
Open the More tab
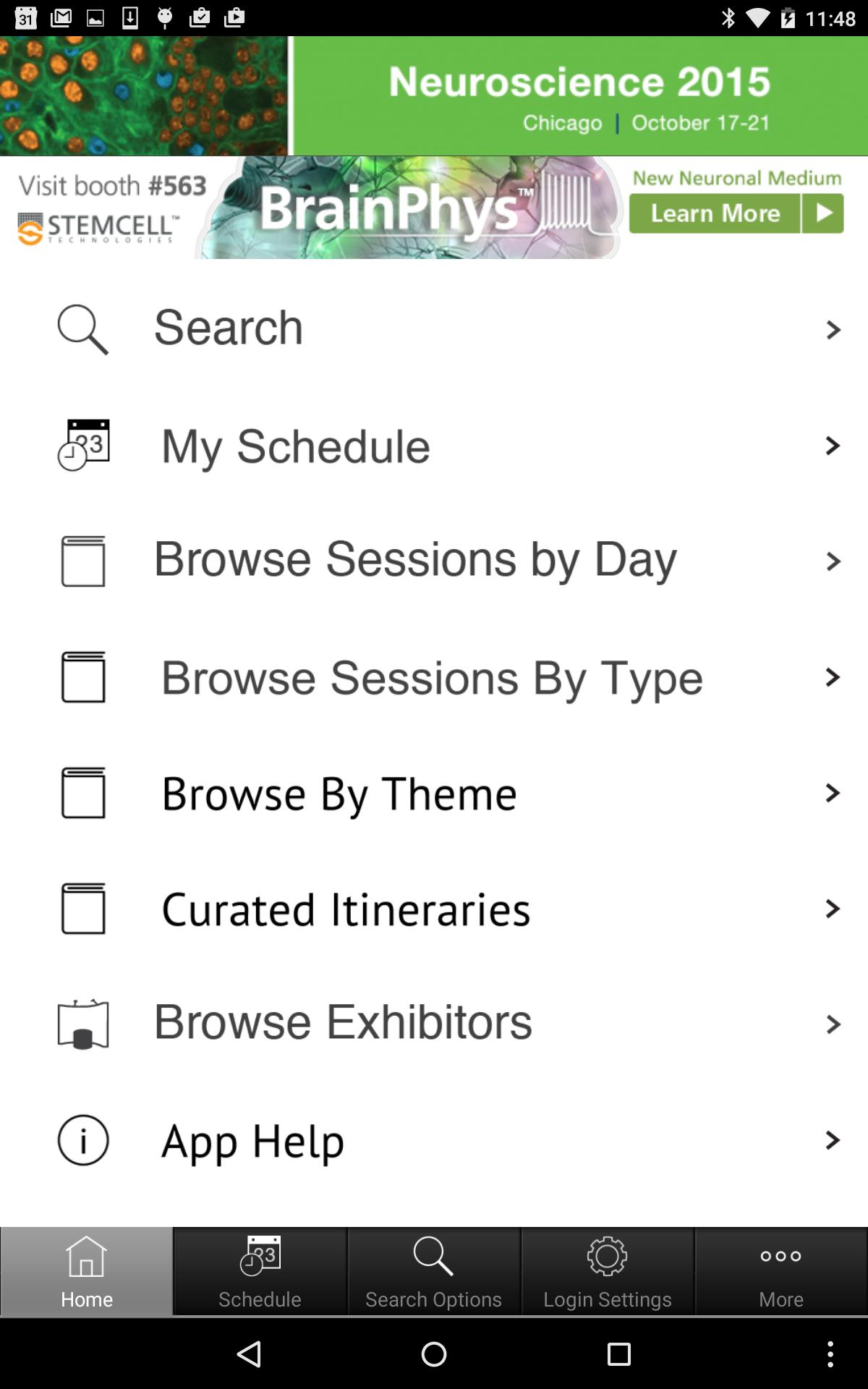pyautogui.click(x=781, y=1272)
